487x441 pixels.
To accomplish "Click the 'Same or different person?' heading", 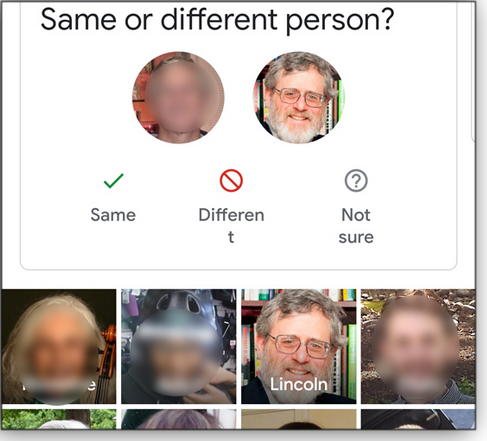I will click(217, 21).
